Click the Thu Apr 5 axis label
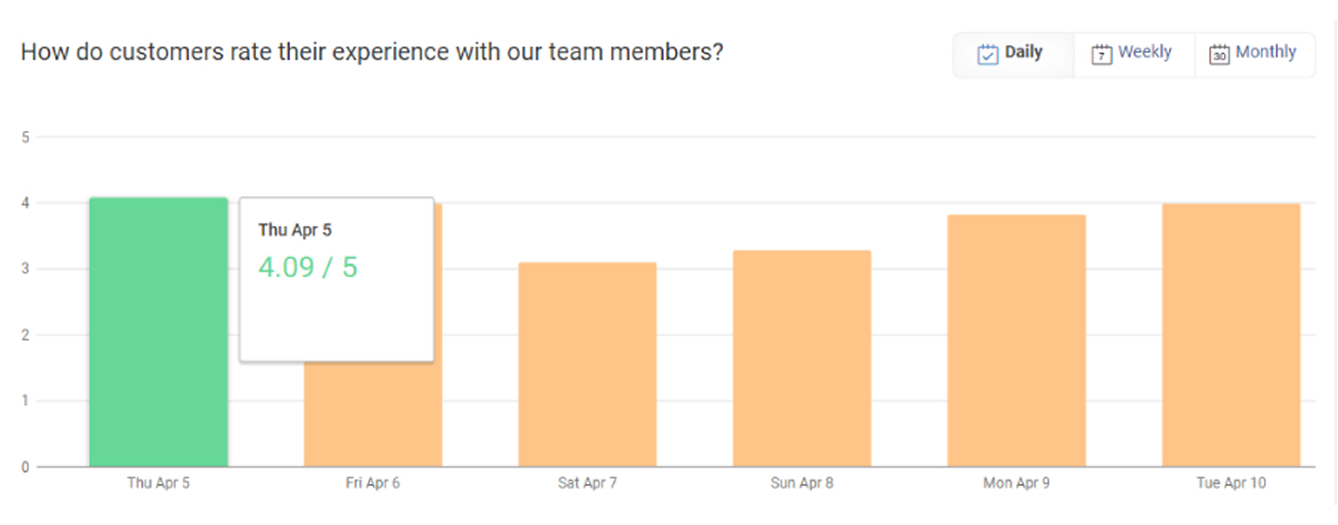 (x=158, y=483)
